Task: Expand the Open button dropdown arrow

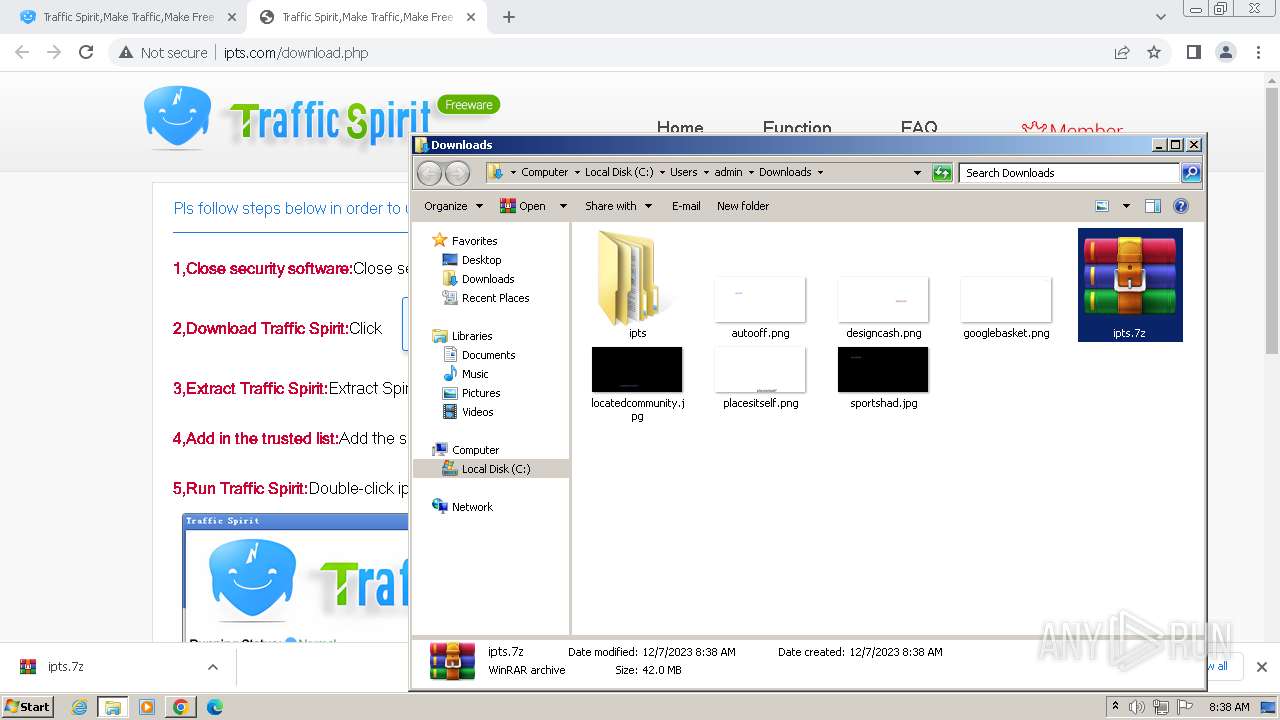Action: point(563,206)
